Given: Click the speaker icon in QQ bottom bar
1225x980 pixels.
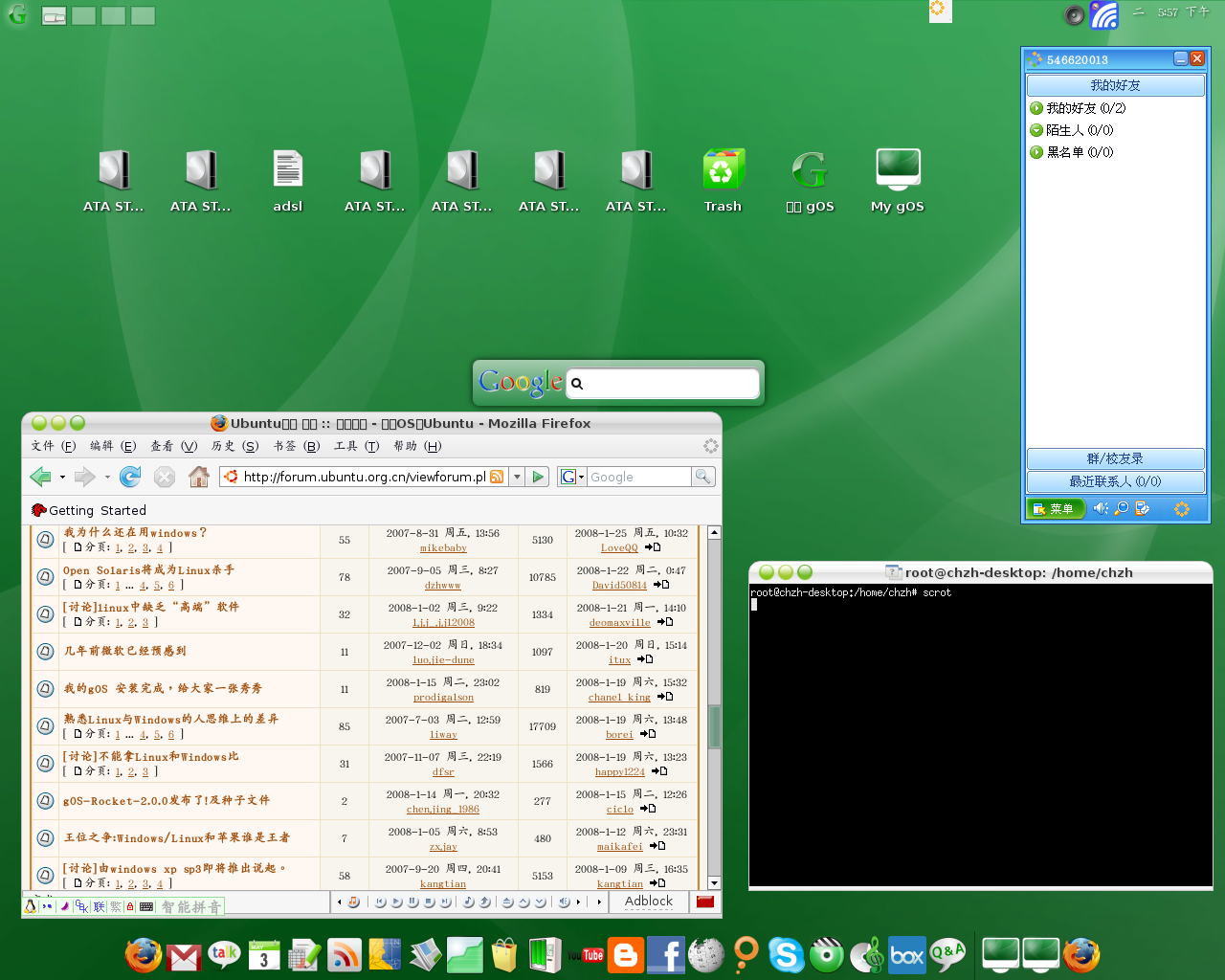Looking at the screenshot, I should pos(1101,508).
